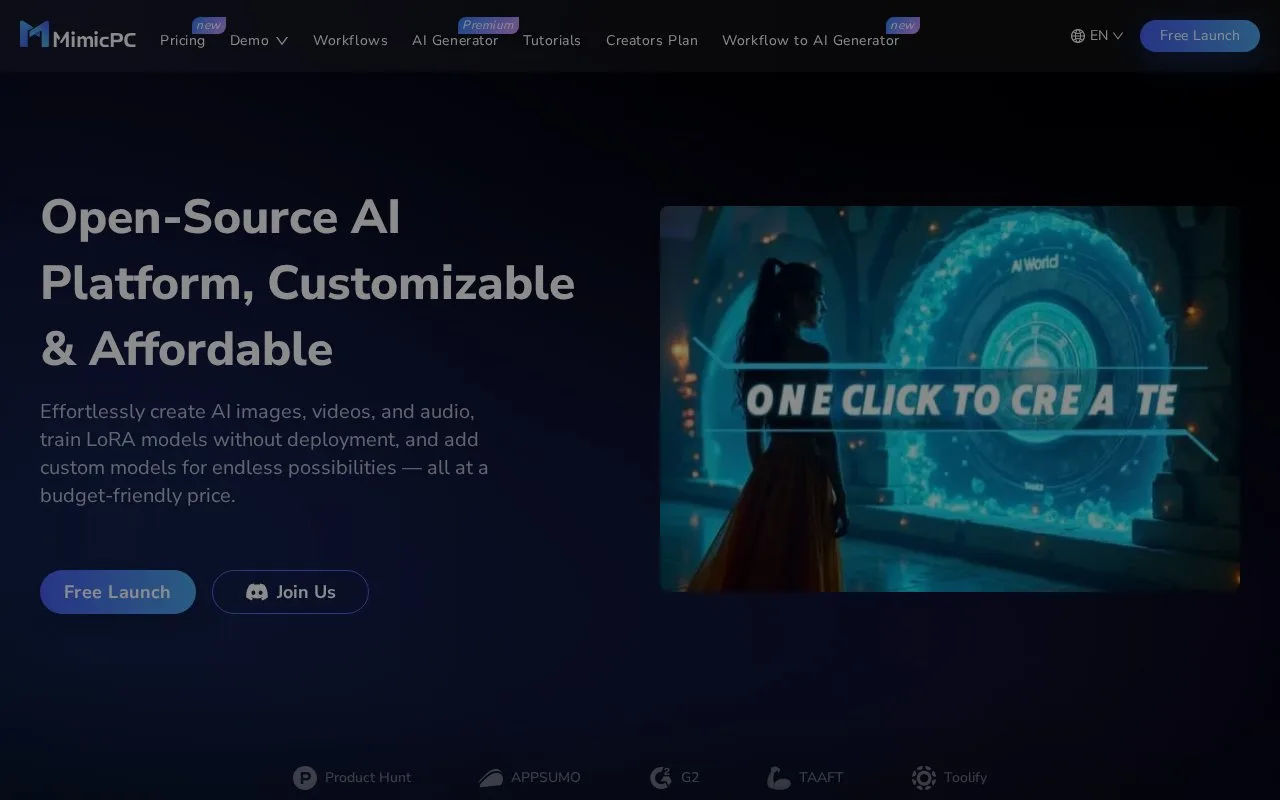Open the Tutorials page
Image resolution: width=1280 pixels, height=800 pixels.
[x=552, y=40]
